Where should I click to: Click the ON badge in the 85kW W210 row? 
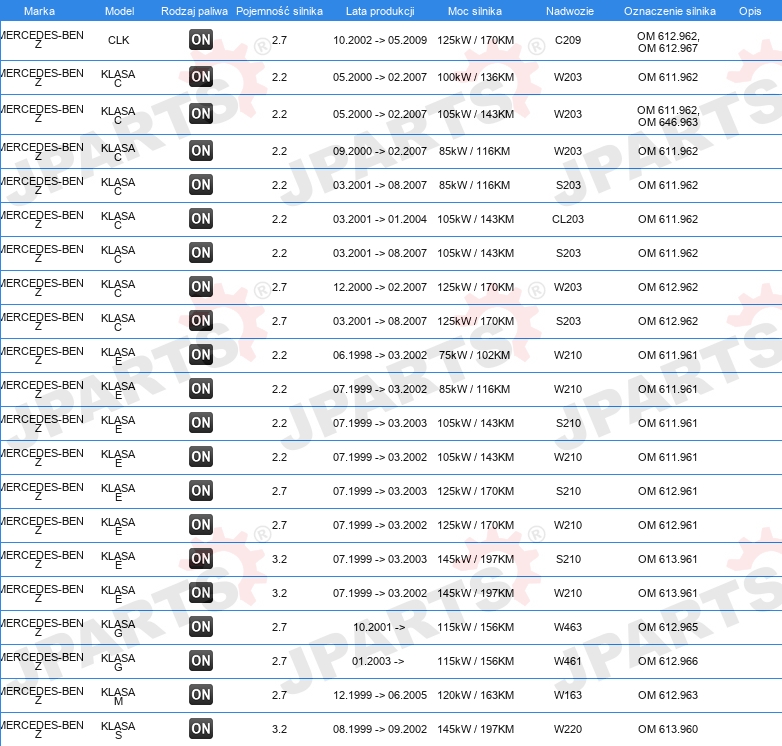tap(201, 388)
